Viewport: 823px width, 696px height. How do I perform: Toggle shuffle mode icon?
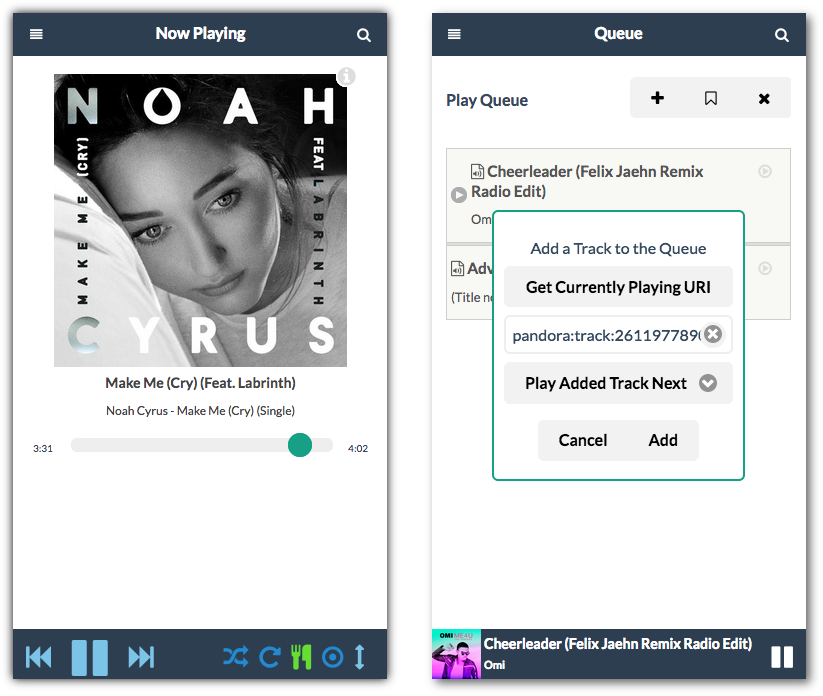tap(235, 657)
